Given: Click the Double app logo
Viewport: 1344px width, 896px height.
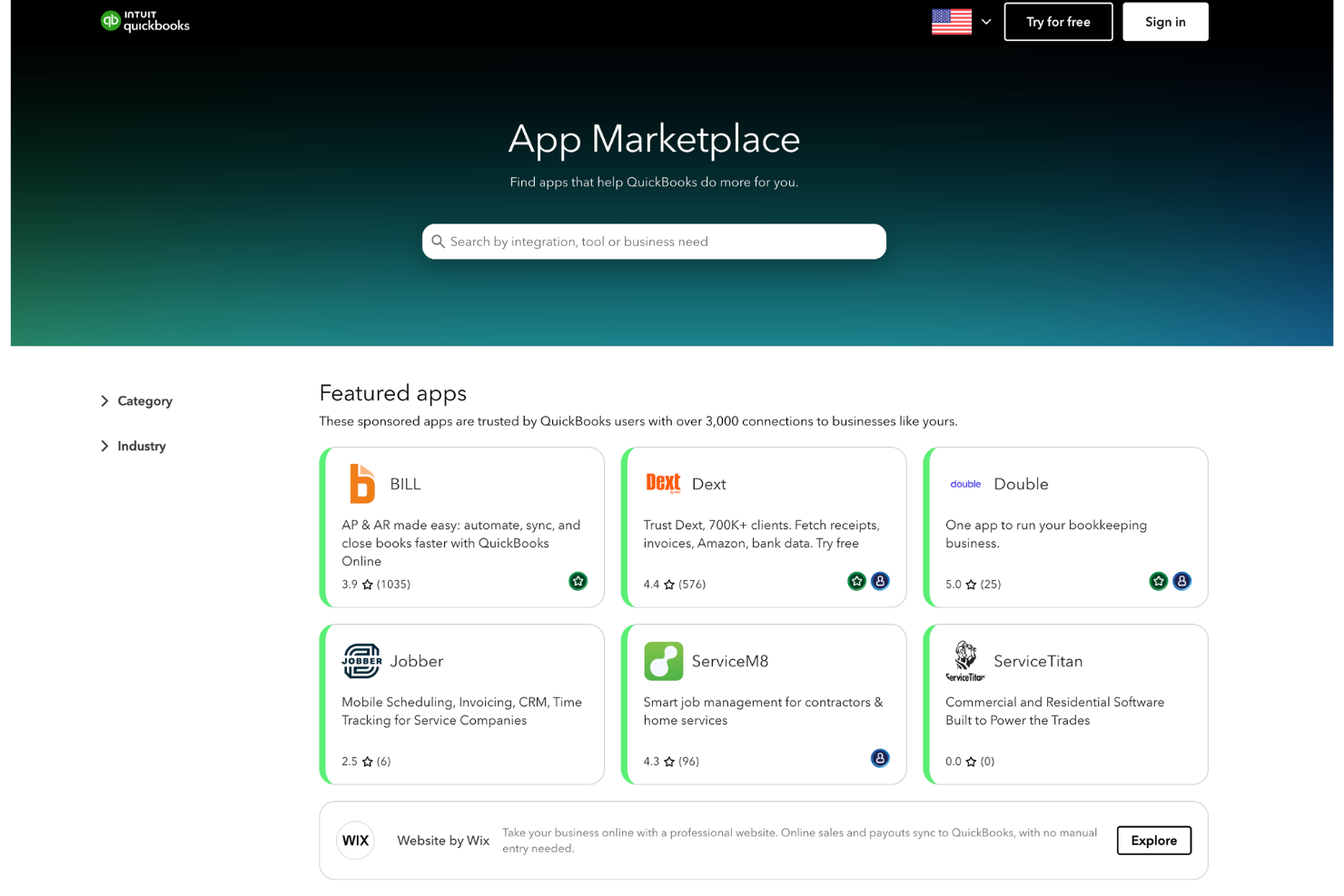Looking at the screenshot, I should click(965, 484).
